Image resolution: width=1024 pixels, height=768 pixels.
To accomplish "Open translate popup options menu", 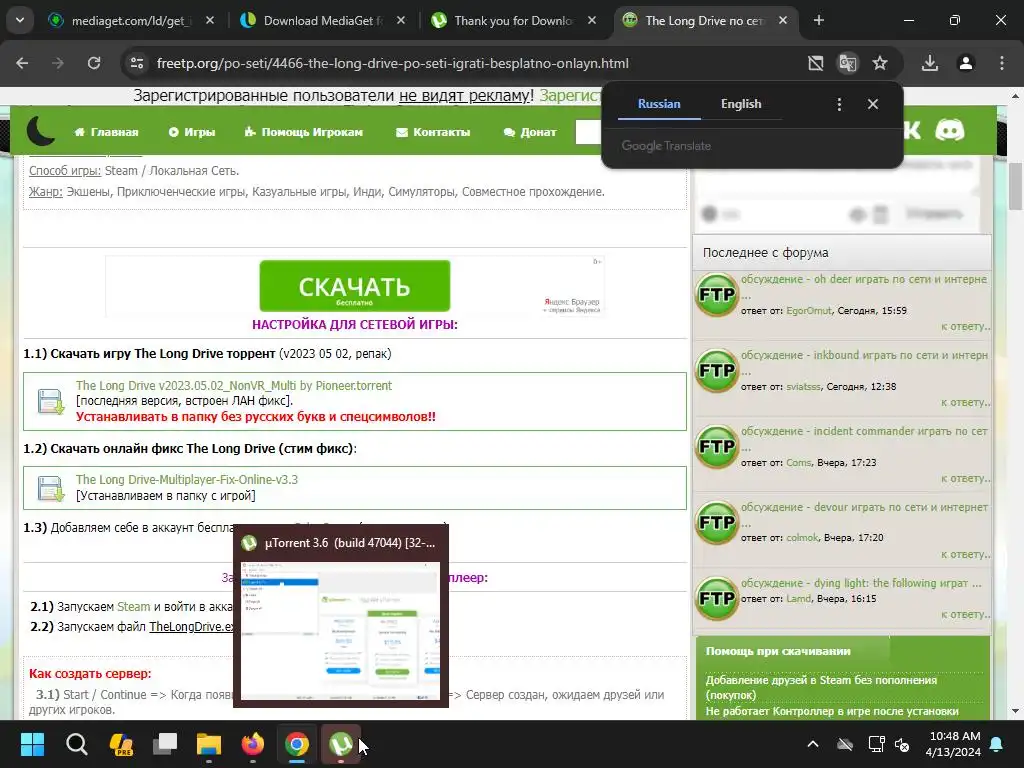I will 839,104.
